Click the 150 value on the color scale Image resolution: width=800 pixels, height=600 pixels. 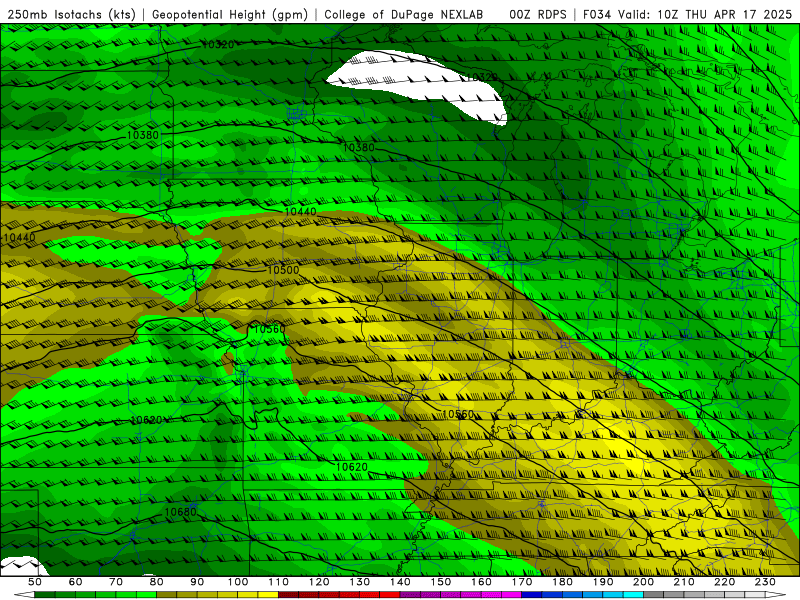(441, 582)
